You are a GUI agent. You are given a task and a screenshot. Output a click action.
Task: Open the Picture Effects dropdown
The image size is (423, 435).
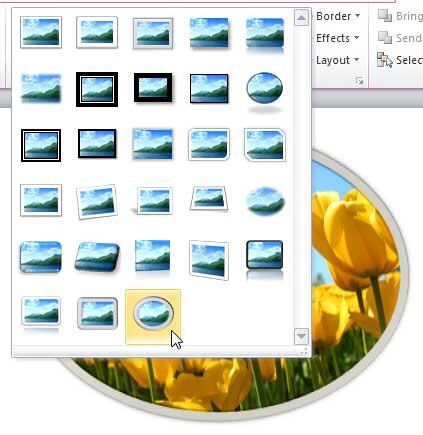[337, 38]
